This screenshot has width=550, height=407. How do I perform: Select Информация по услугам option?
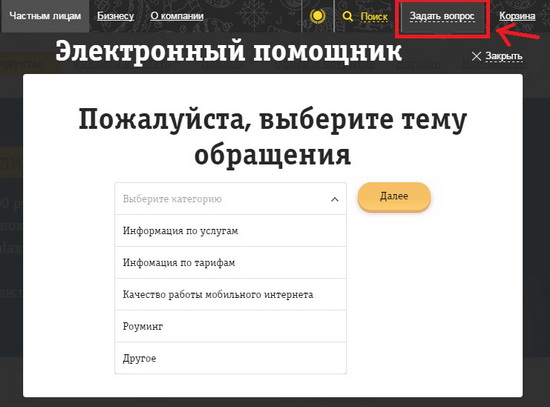pos(230,231)
